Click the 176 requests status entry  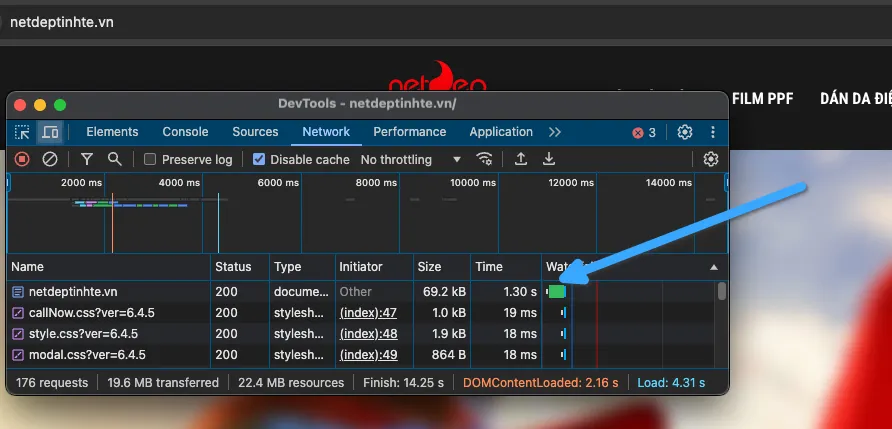52,383
